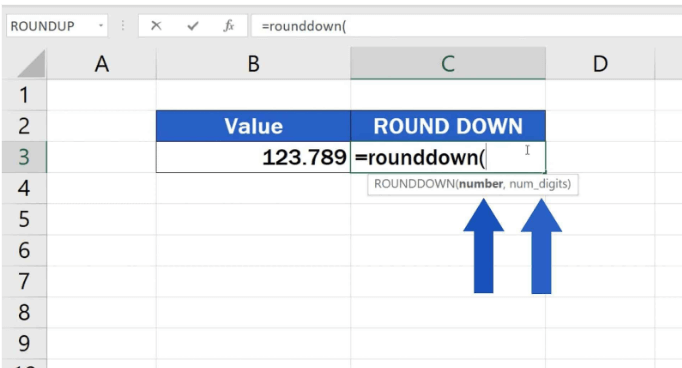Select column D header
Viewport: 682px width, 368px height.
click(x=600, y=64)
